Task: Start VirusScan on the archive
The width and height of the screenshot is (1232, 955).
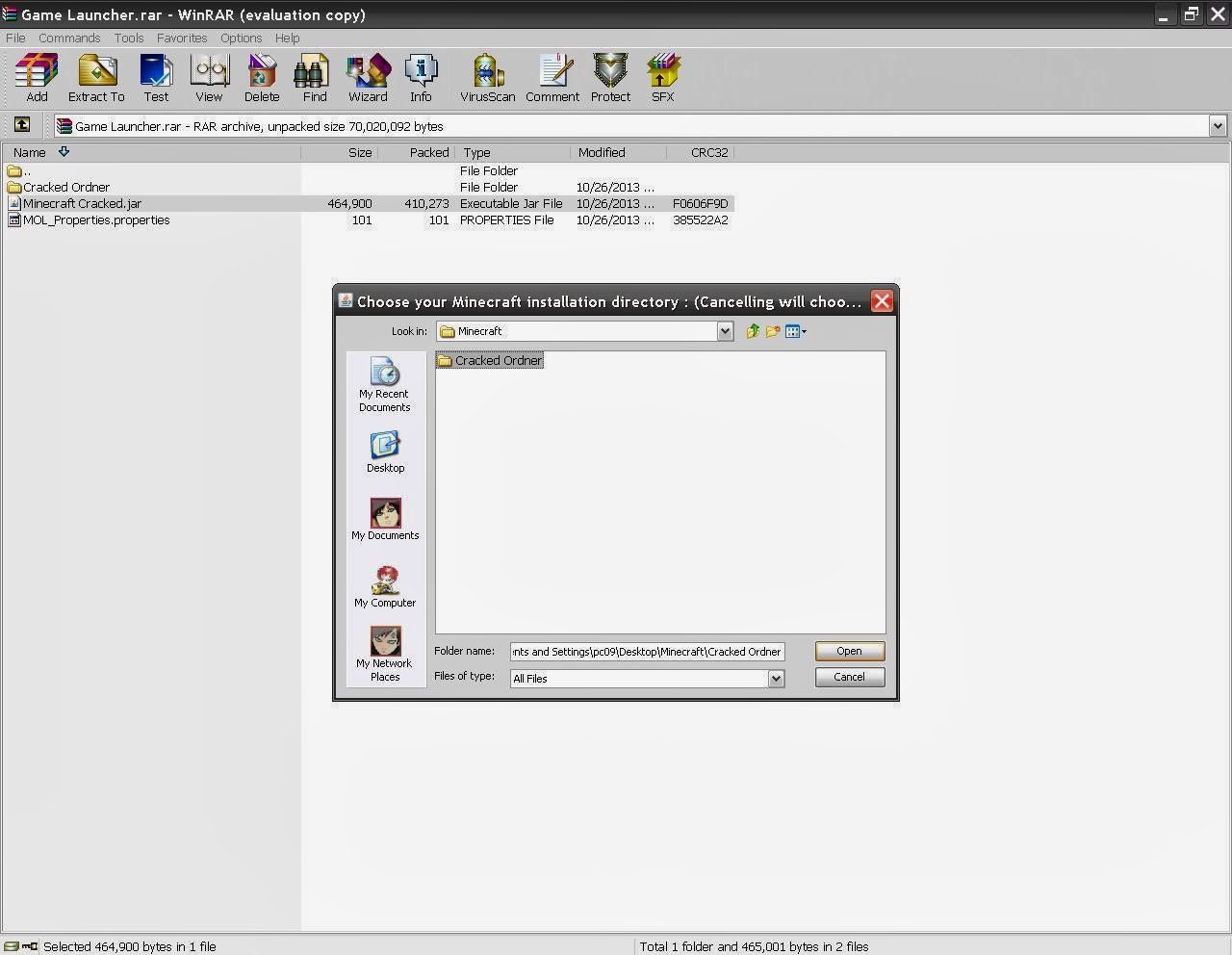Action: coord(488,78)
